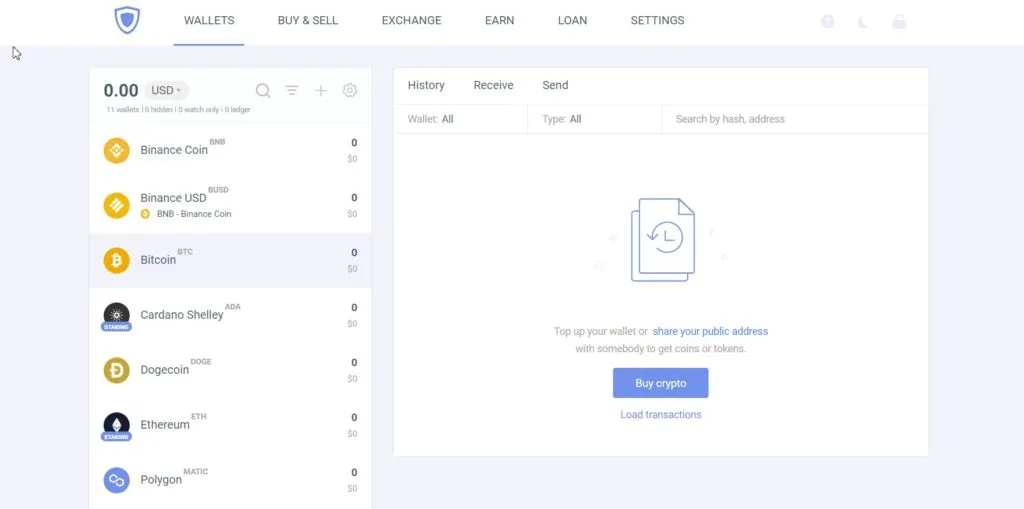This screenshot has height=509, width=1024.
Task: Click the Cardano STAKING badge
Action: tap(116, 327)
